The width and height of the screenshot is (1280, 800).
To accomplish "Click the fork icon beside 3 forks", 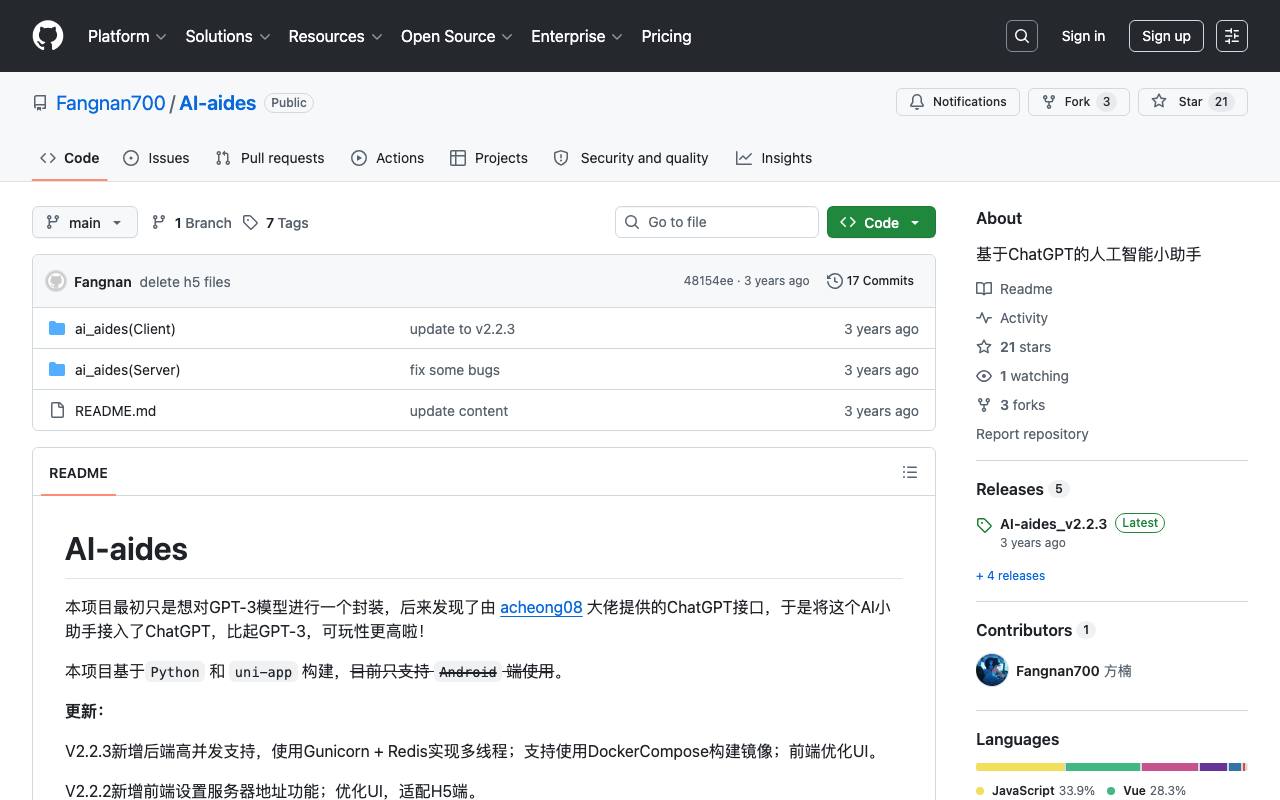I will 984,405.
